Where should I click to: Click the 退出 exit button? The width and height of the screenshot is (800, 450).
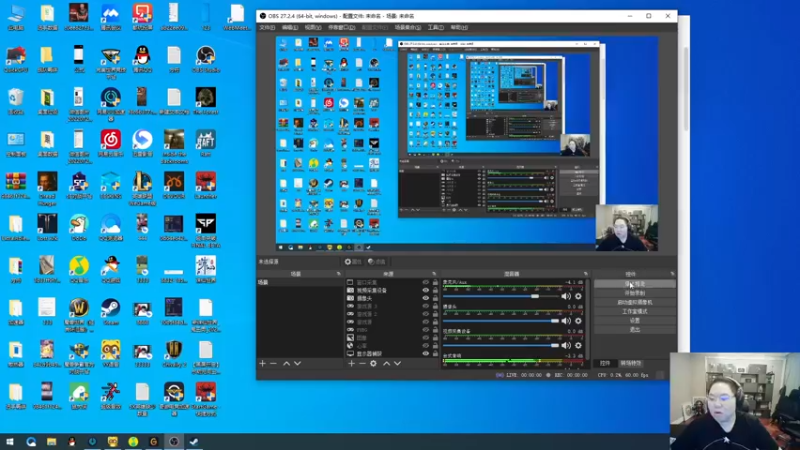point(635,330)
